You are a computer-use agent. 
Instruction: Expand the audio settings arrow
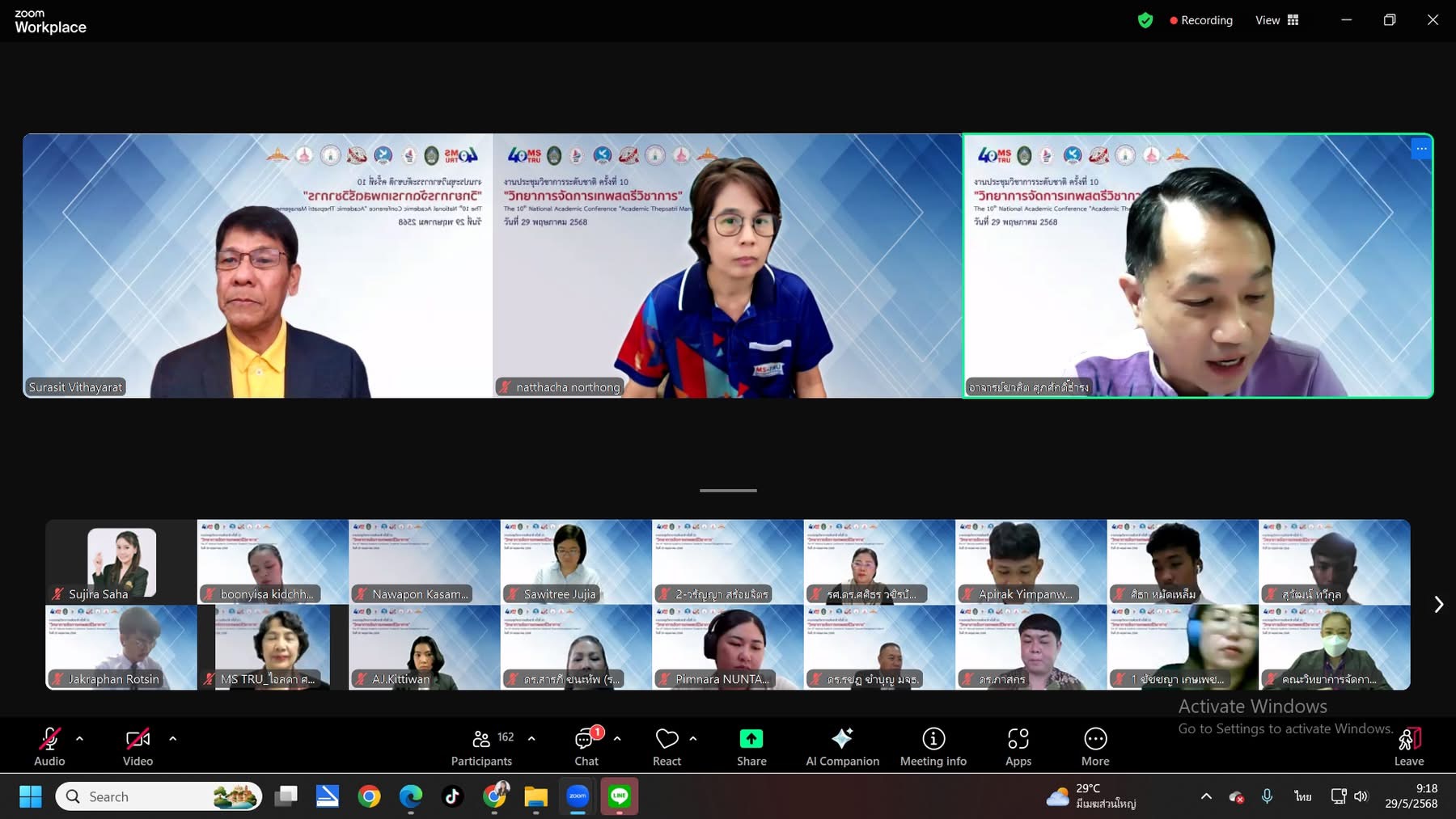(x=79, y=738)
